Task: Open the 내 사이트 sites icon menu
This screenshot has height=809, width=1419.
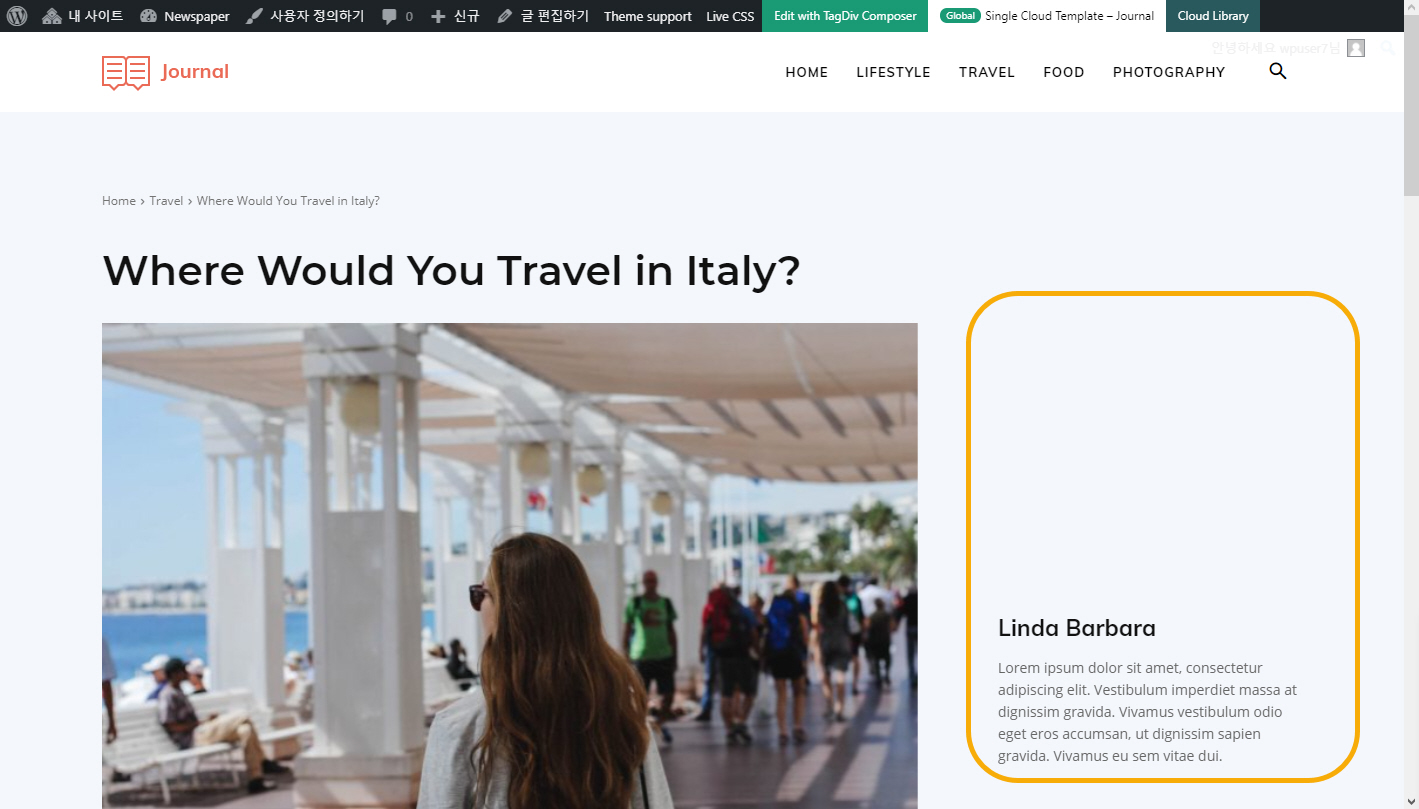Action: point(52,16)
